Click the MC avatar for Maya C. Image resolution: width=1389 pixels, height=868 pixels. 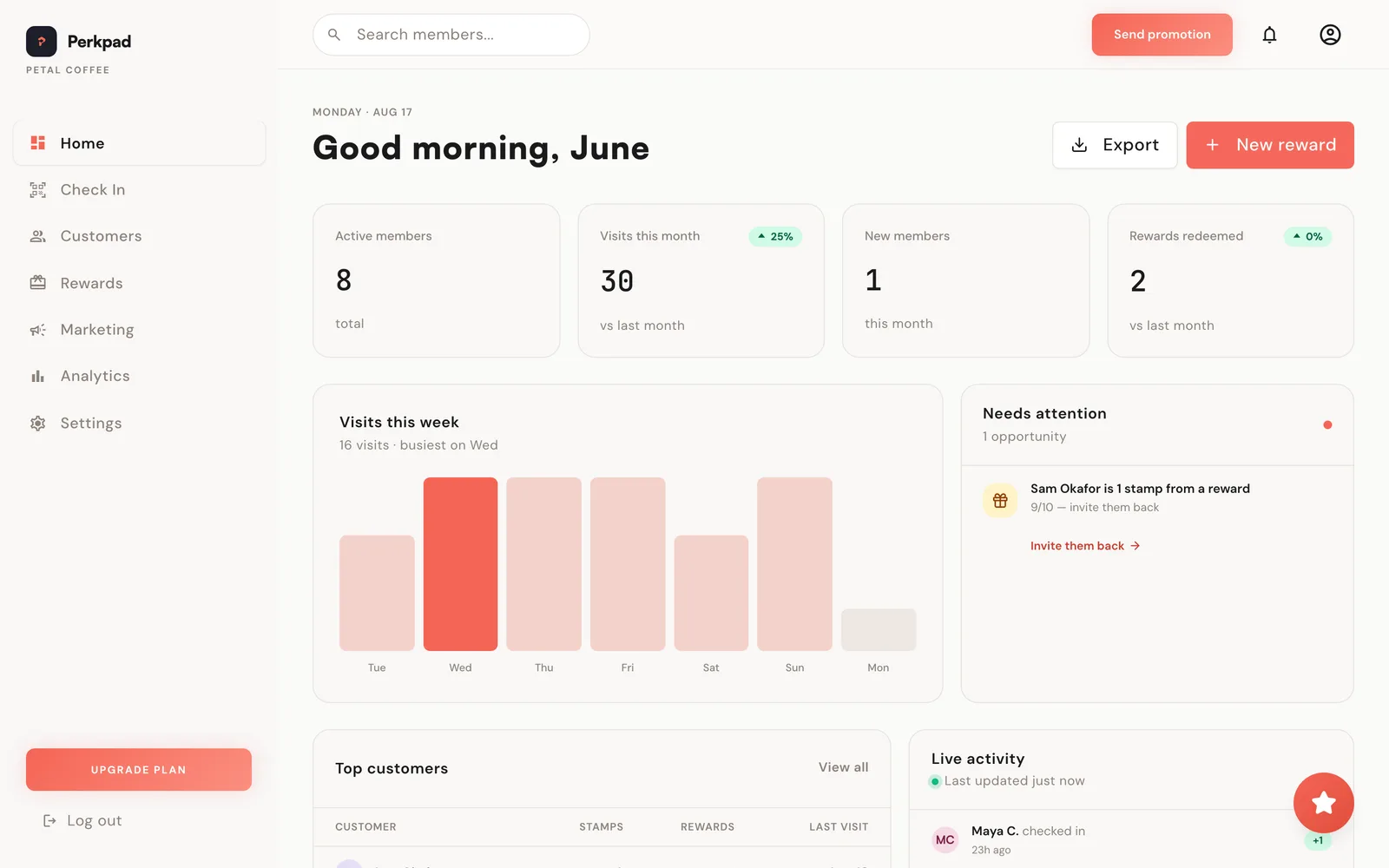tap(945, 839)
